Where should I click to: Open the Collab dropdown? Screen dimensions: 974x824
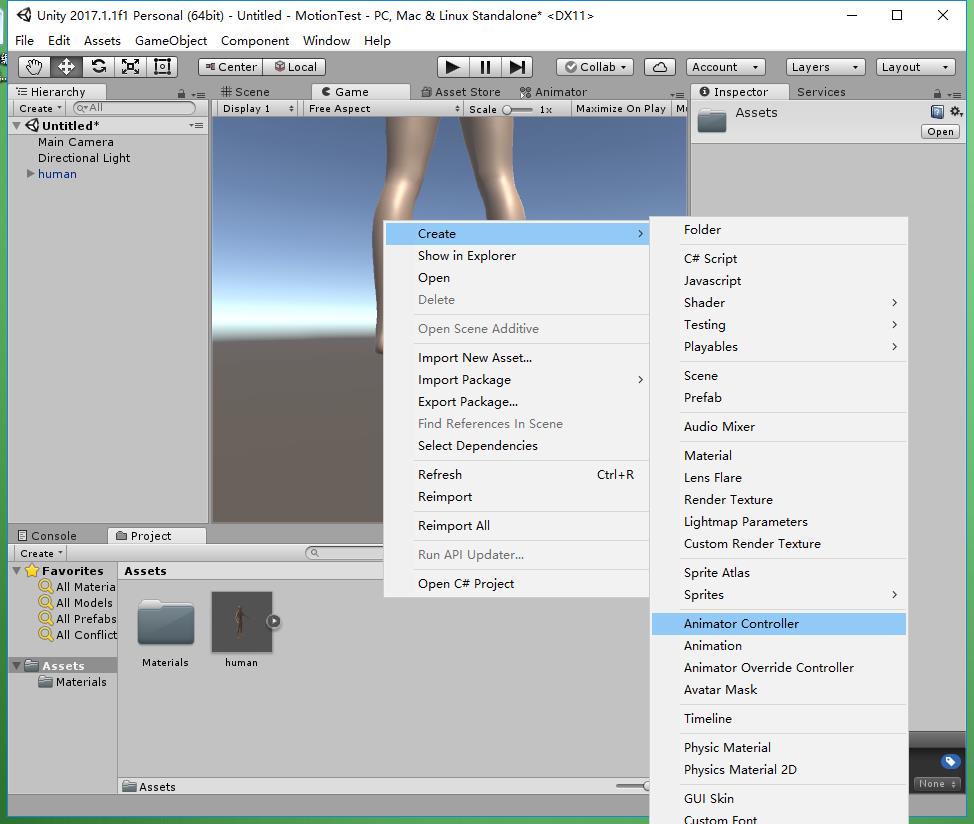[x=595, y=66]
